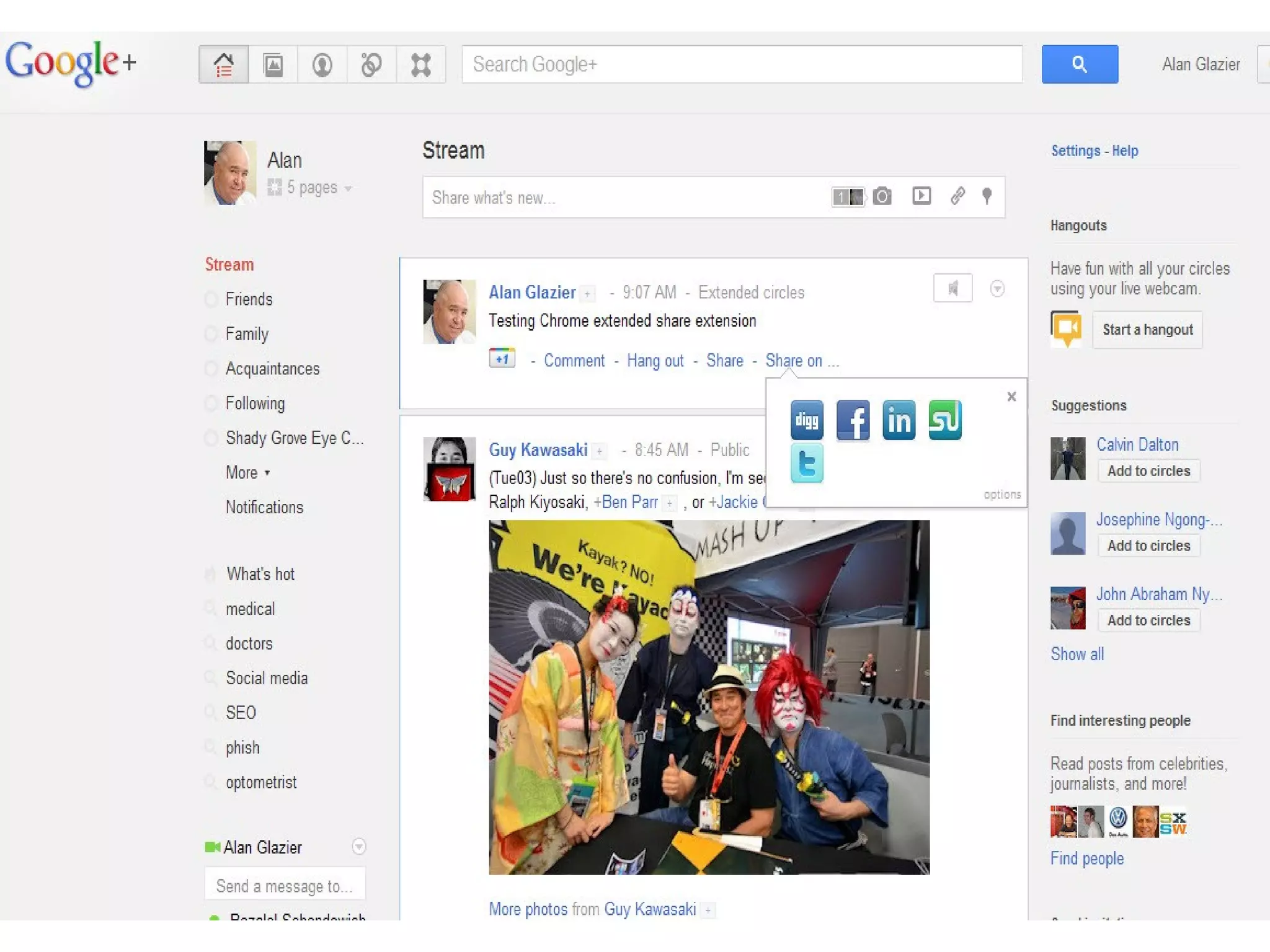1270x952 pixels.
Task: Add a photo using the camera icon
Action: pyautogui.click(x=882, y=197)
